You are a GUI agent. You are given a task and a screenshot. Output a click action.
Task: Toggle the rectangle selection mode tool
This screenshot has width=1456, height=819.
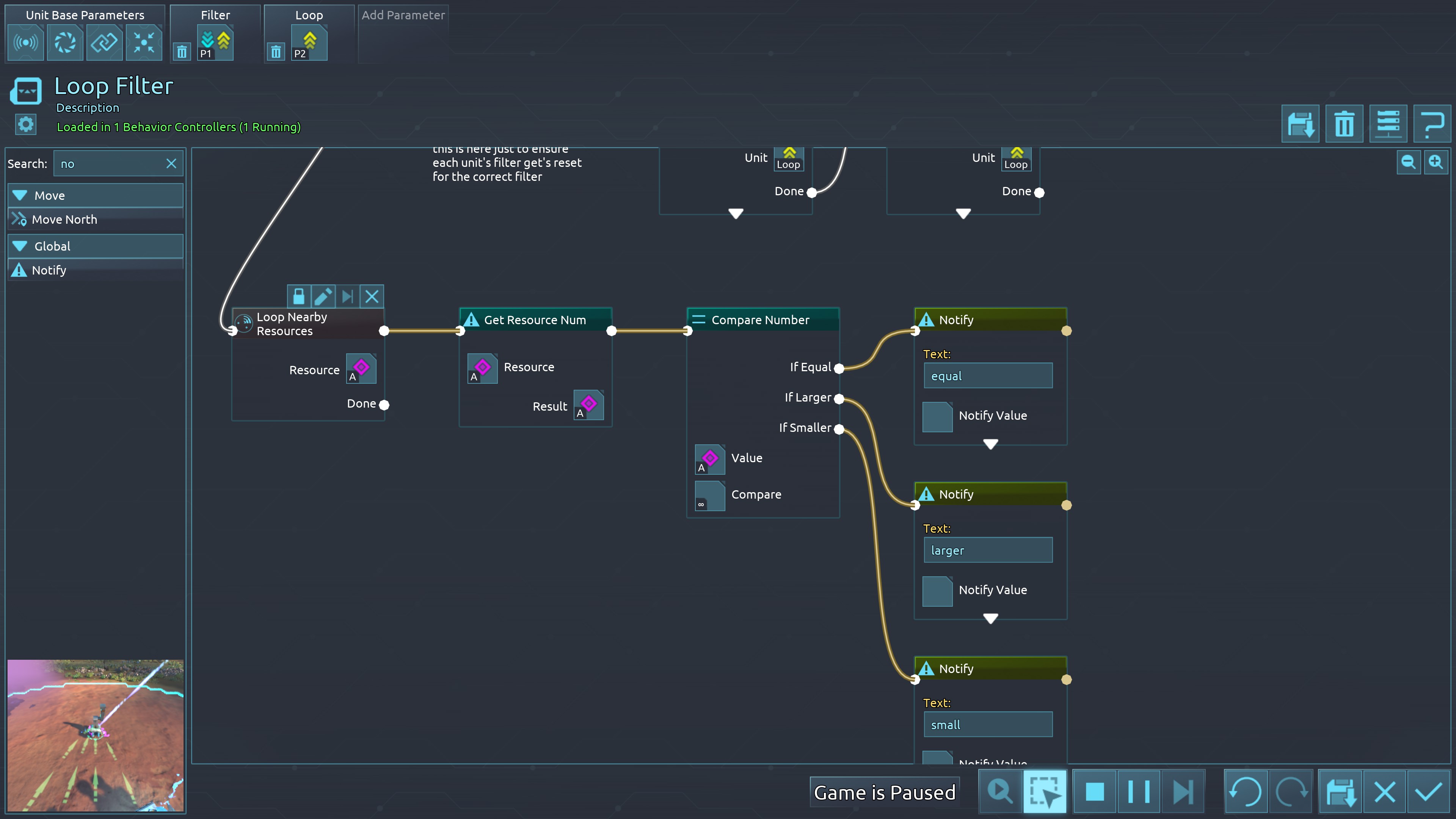click(x=1045, y=791)
